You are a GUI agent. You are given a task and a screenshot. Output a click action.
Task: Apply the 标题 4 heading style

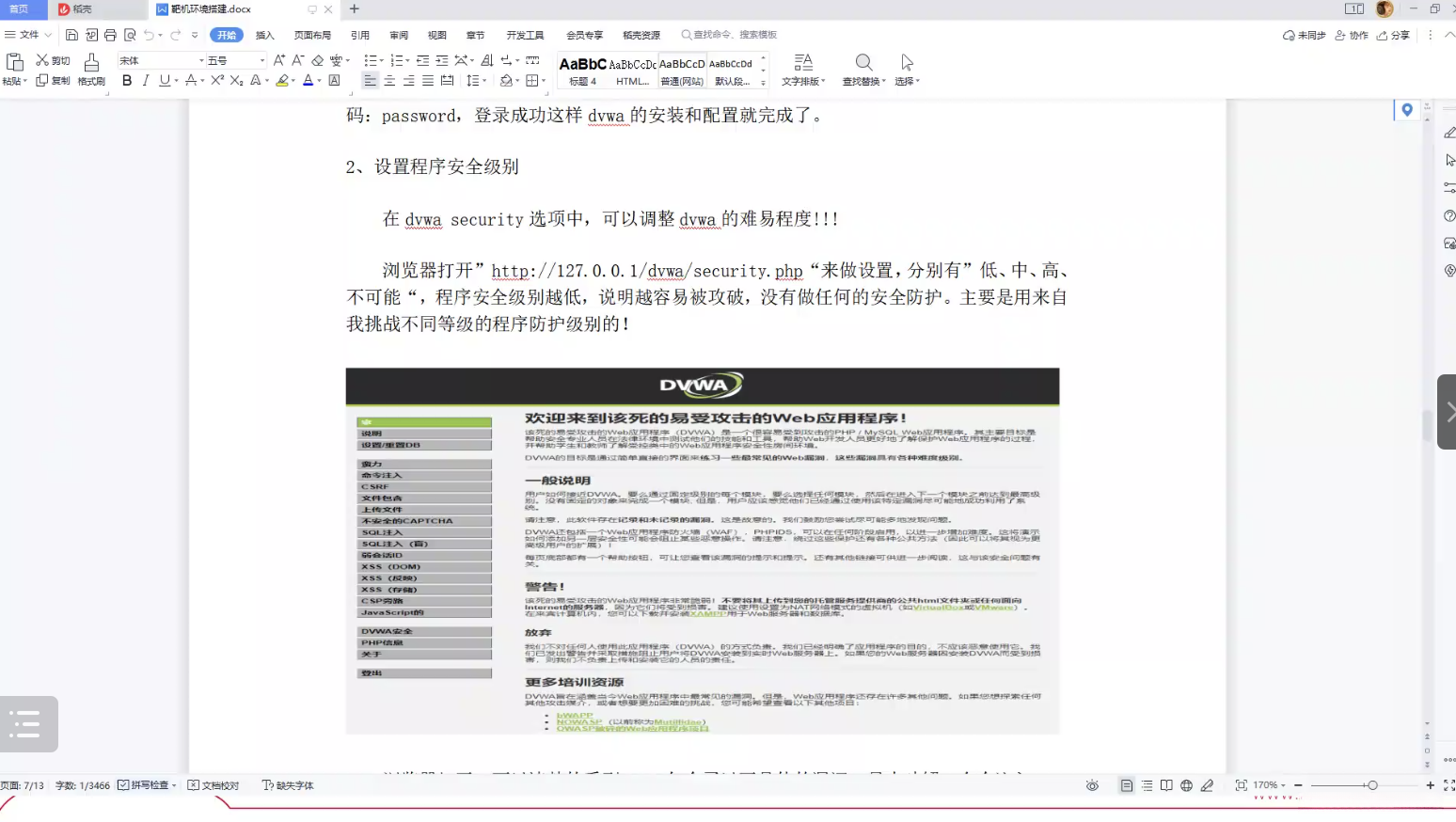tap(583, 71)
